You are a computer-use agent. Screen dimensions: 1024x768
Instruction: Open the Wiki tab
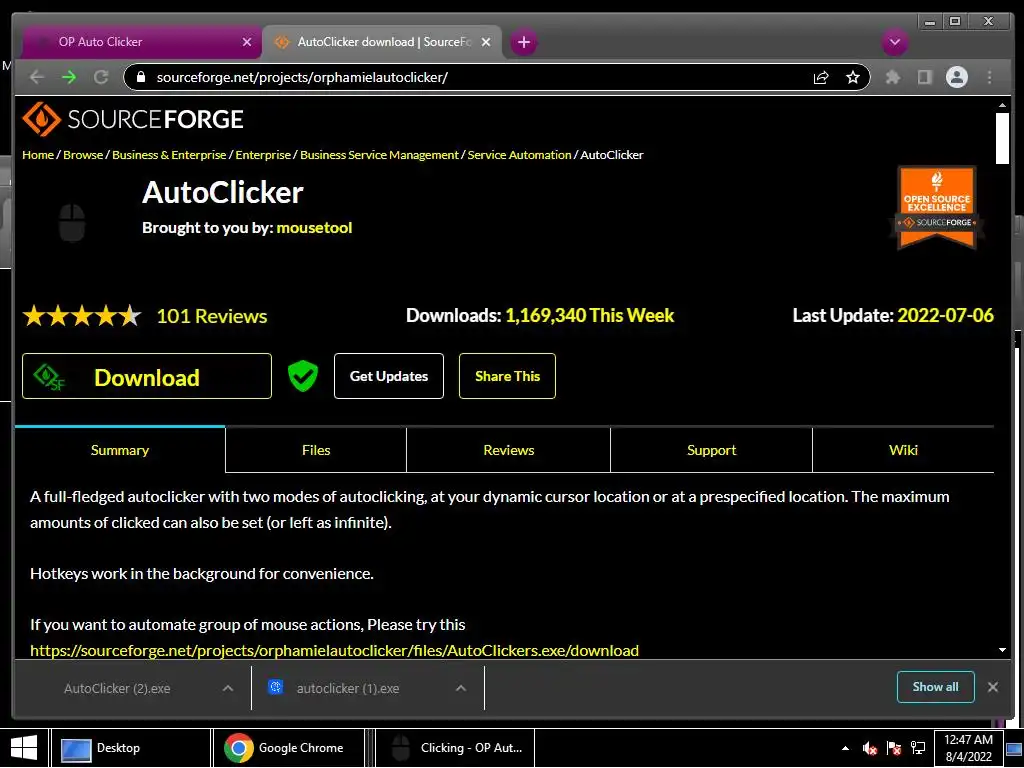tap(903, 450)
